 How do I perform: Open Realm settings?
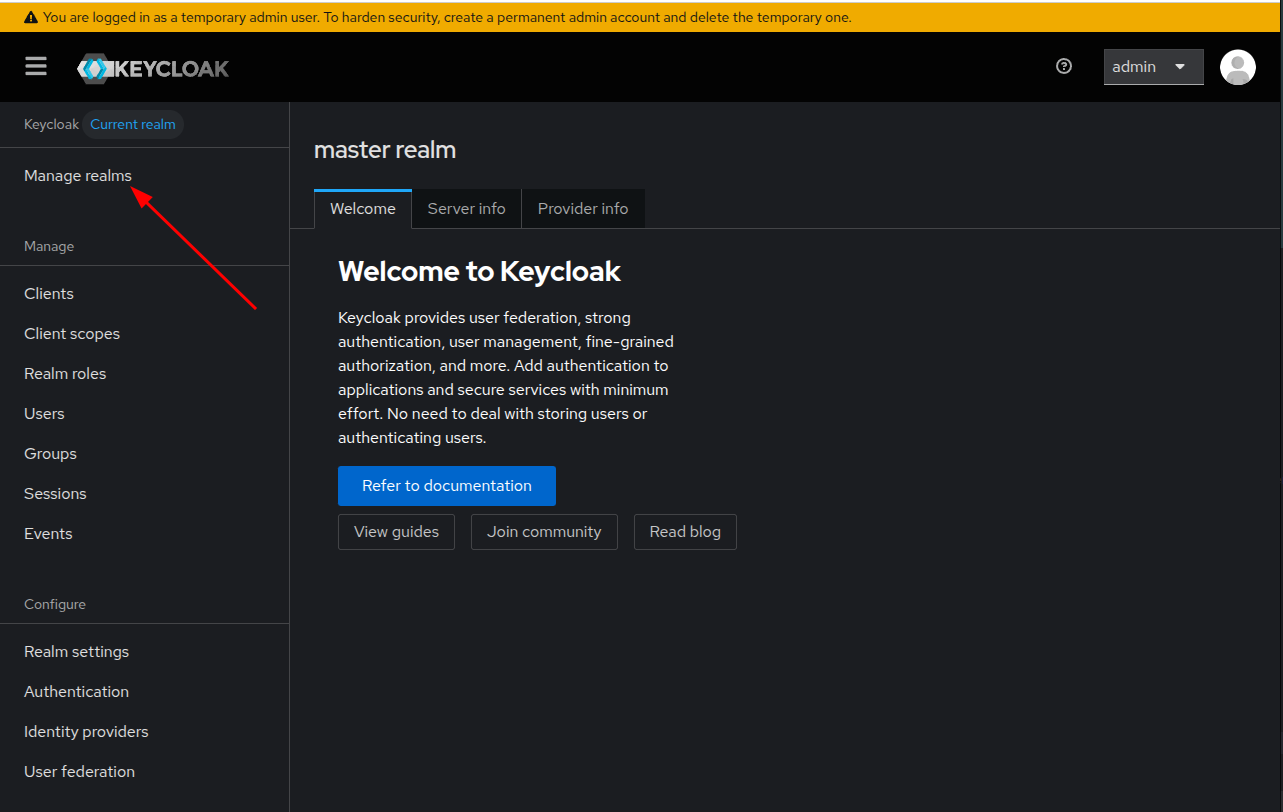(77, 652)
